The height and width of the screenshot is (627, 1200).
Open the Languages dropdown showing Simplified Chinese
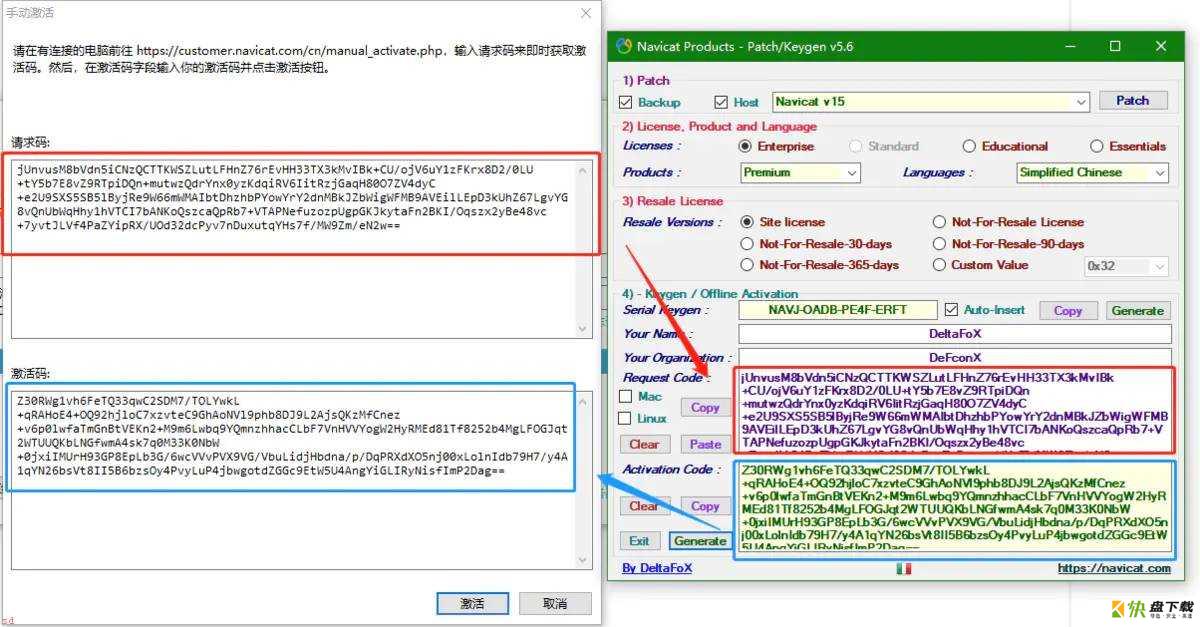coord(1093,172)
